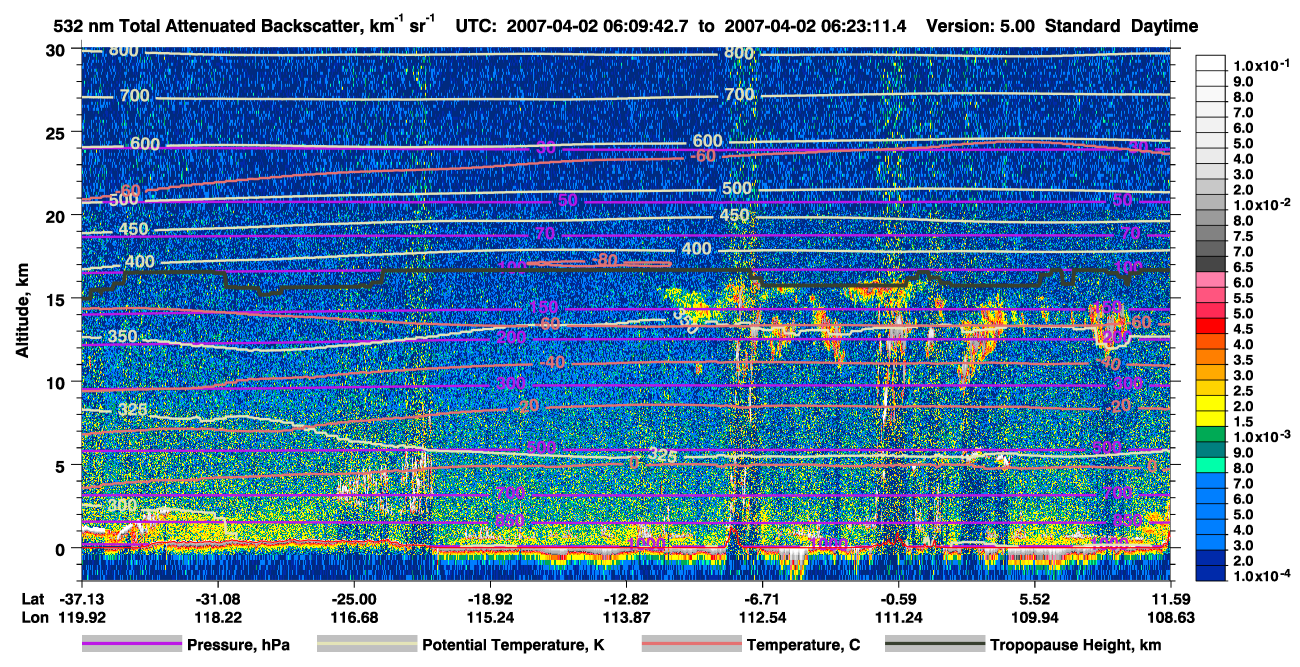
Task: Click longitude value '115.24'
Action: (x=489, y=619)
